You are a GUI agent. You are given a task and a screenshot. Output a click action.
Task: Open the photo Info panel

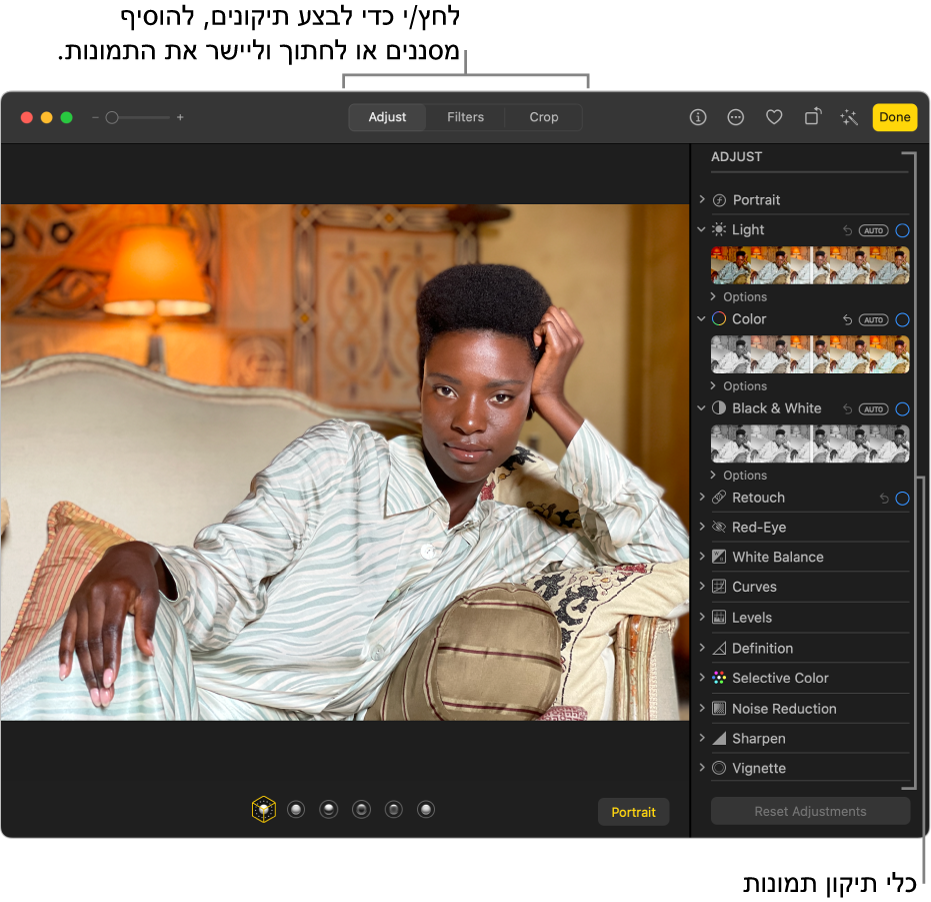697,117
